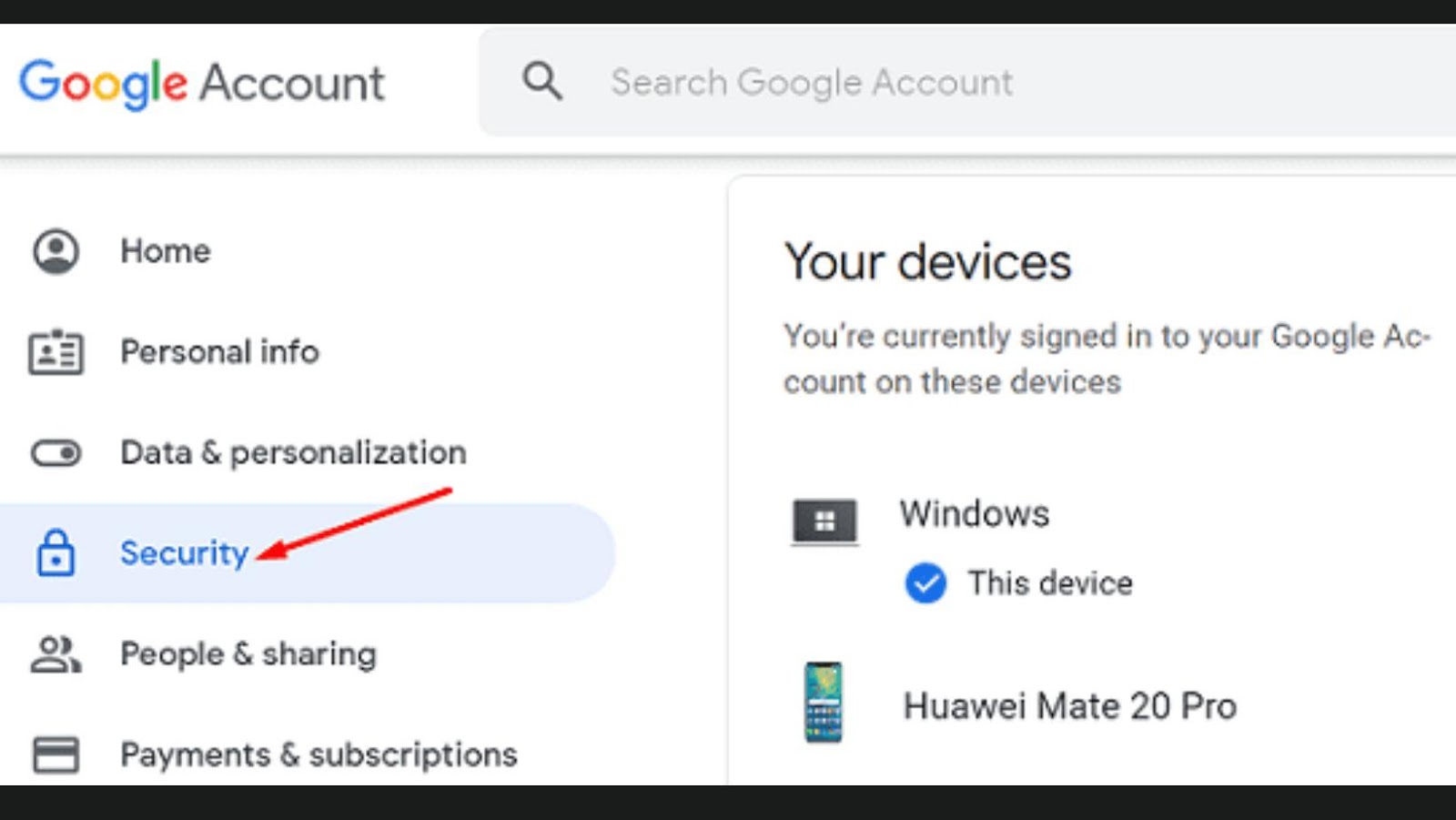Click the Google Account logo
Image resolution: width=1456 pixels, height=820 pixels.
coord(200,82)
